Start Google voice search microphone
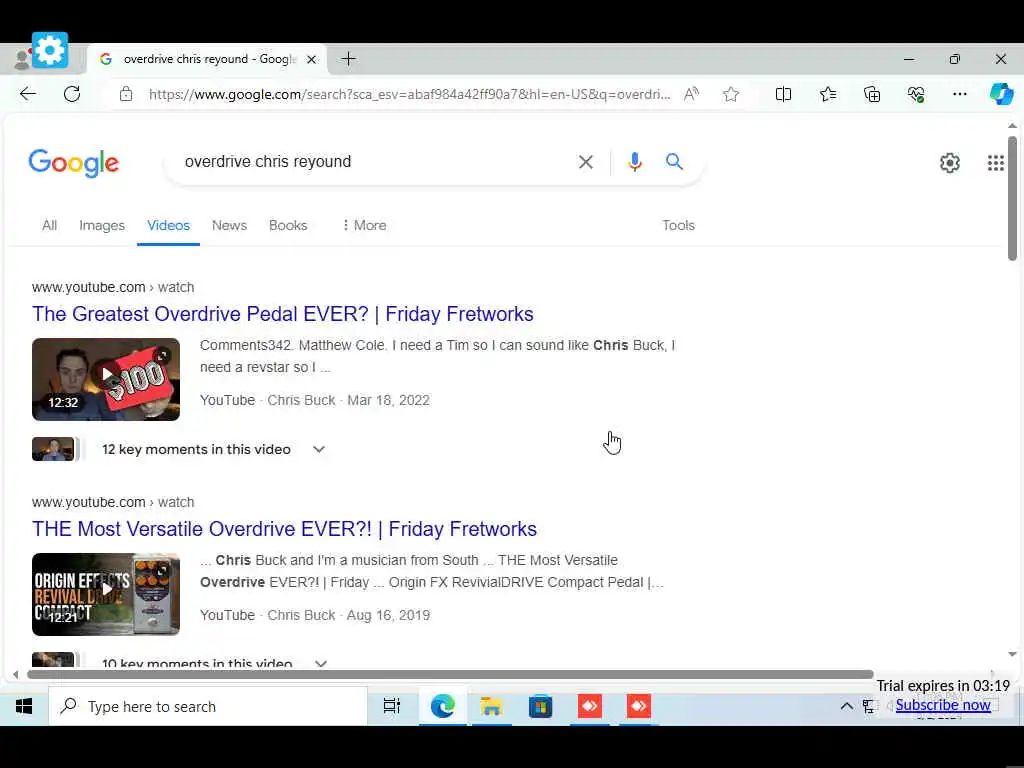This screenshot has width=1024, height=768. (635, 161)
